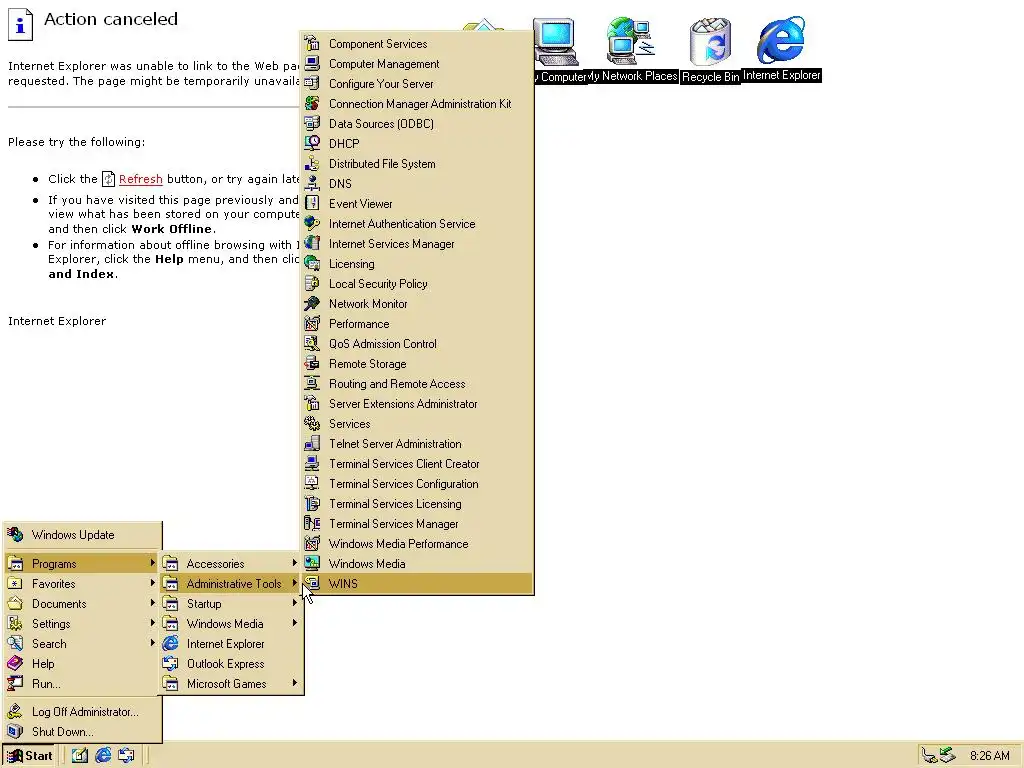
Task: Click the Show Desktop quick launch icon
Action: point(80,756)
